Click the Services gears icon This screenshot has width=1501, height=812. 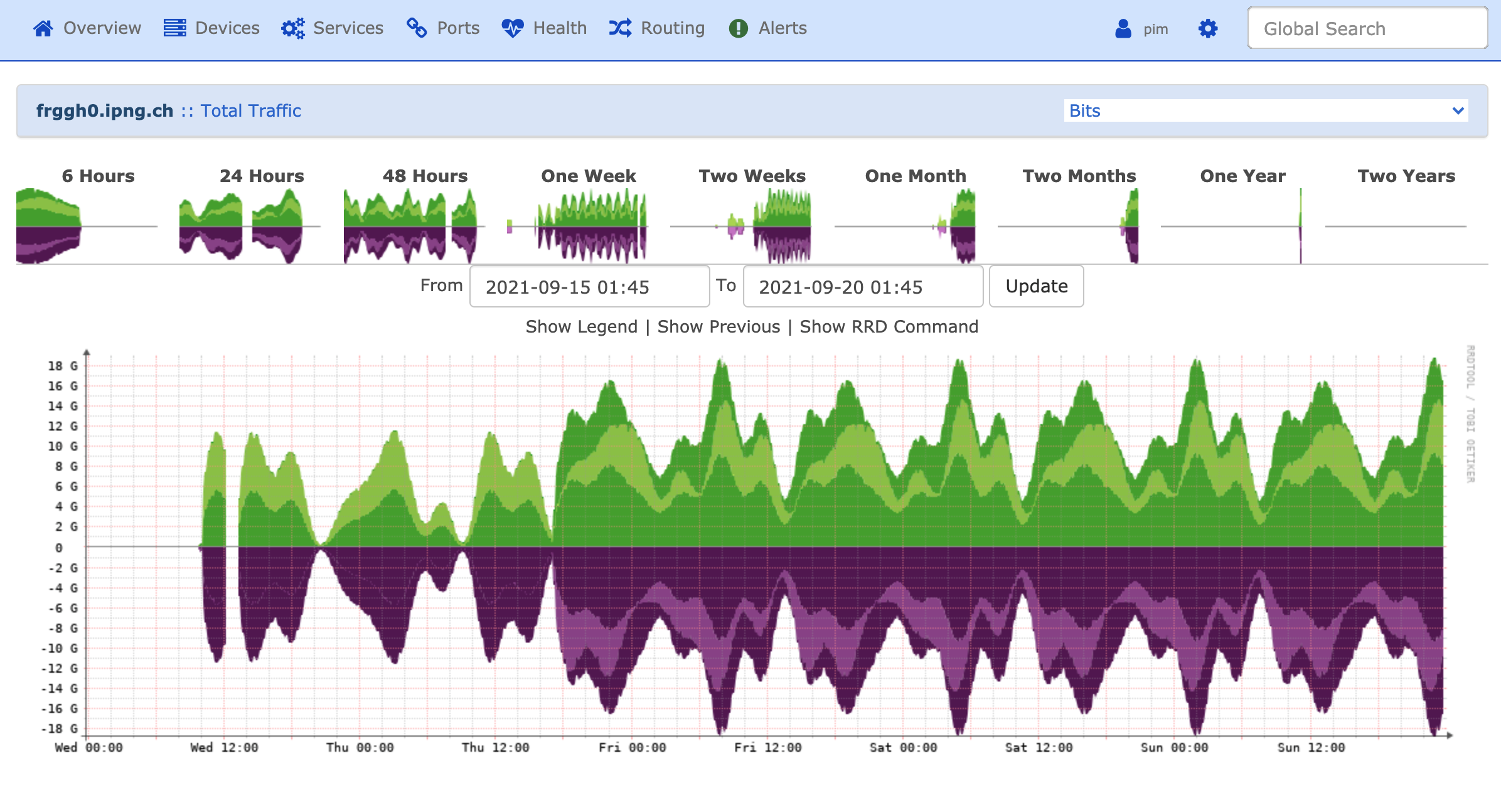point(293,28)
